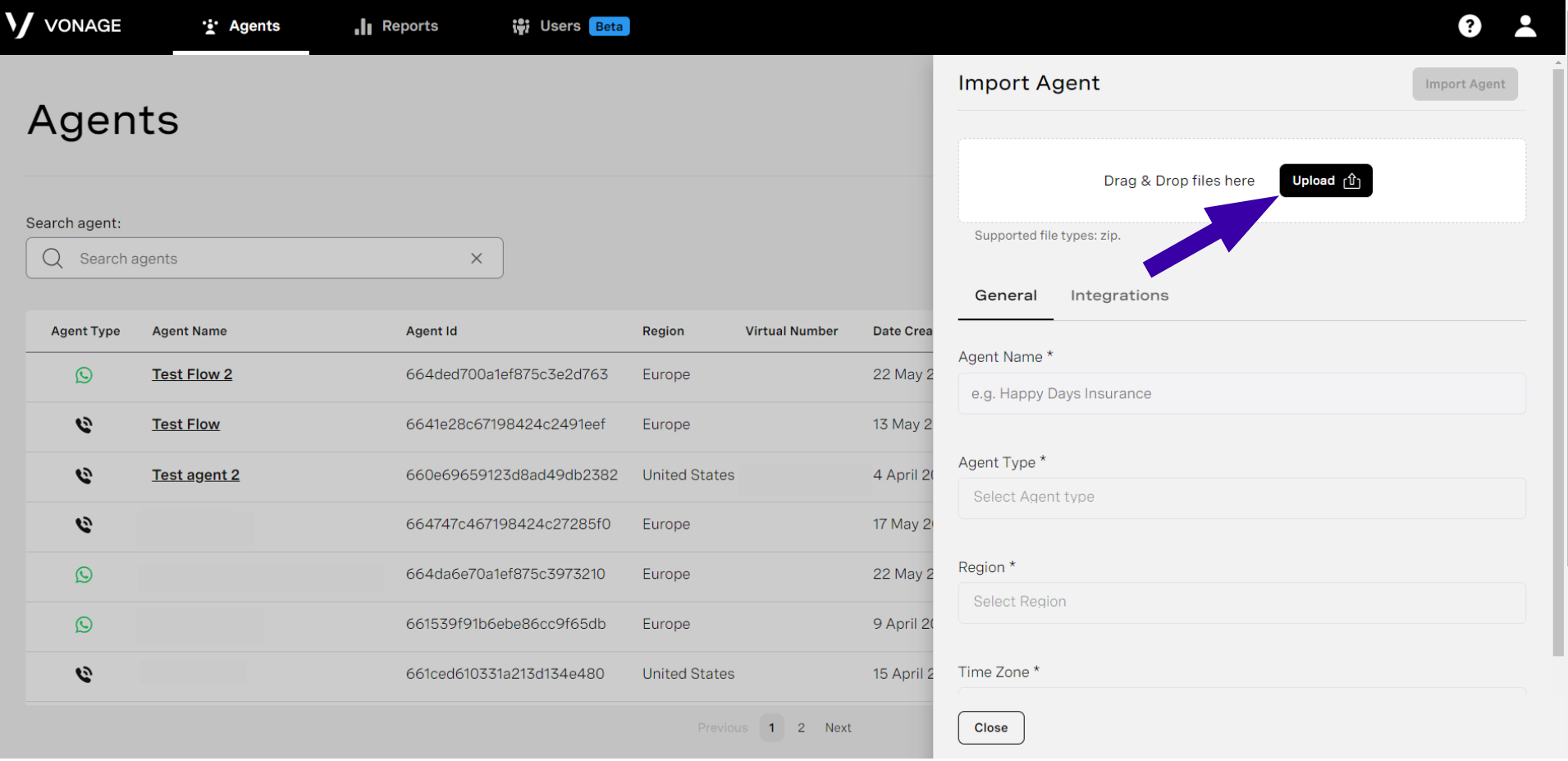Select agent id 664da6e70a1ef875c3973210

(505, 574)
